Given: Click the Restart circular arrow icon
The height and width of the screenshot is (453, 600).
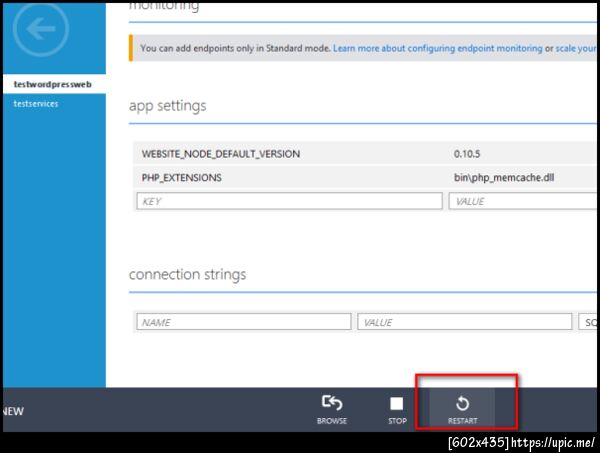Looking at the screenshot, I should 462,403.
